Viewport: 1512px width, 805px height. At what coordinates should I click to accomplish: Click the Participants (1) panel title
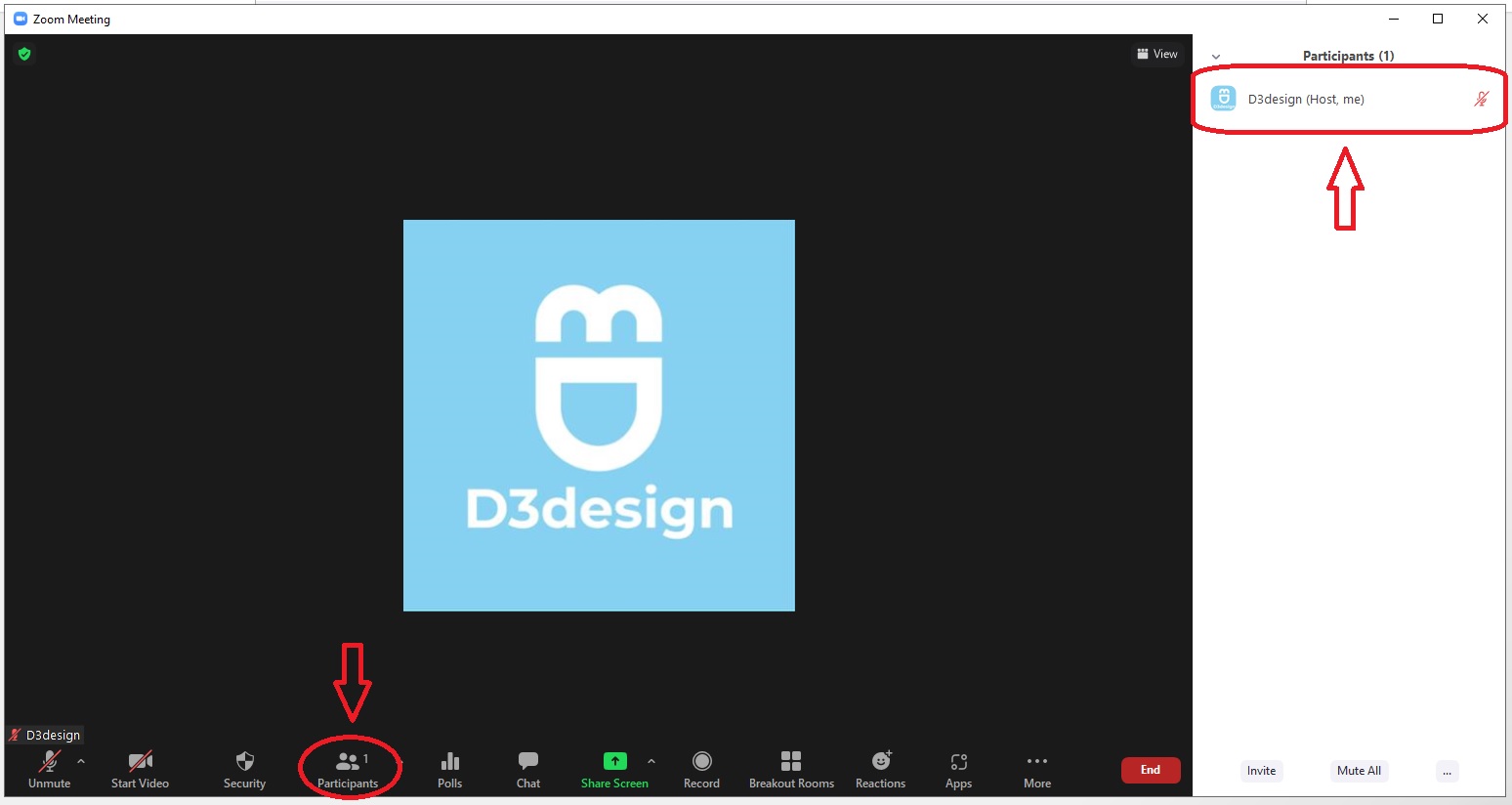point(1348,56)
